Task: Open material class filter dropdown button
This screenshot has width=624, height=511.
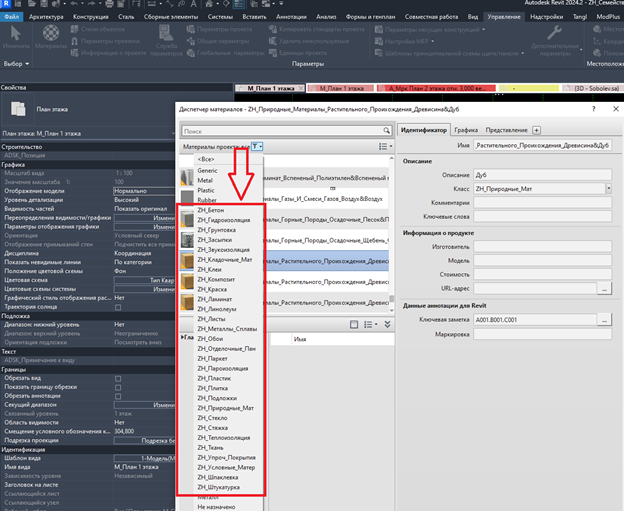Action: point(257,146)
